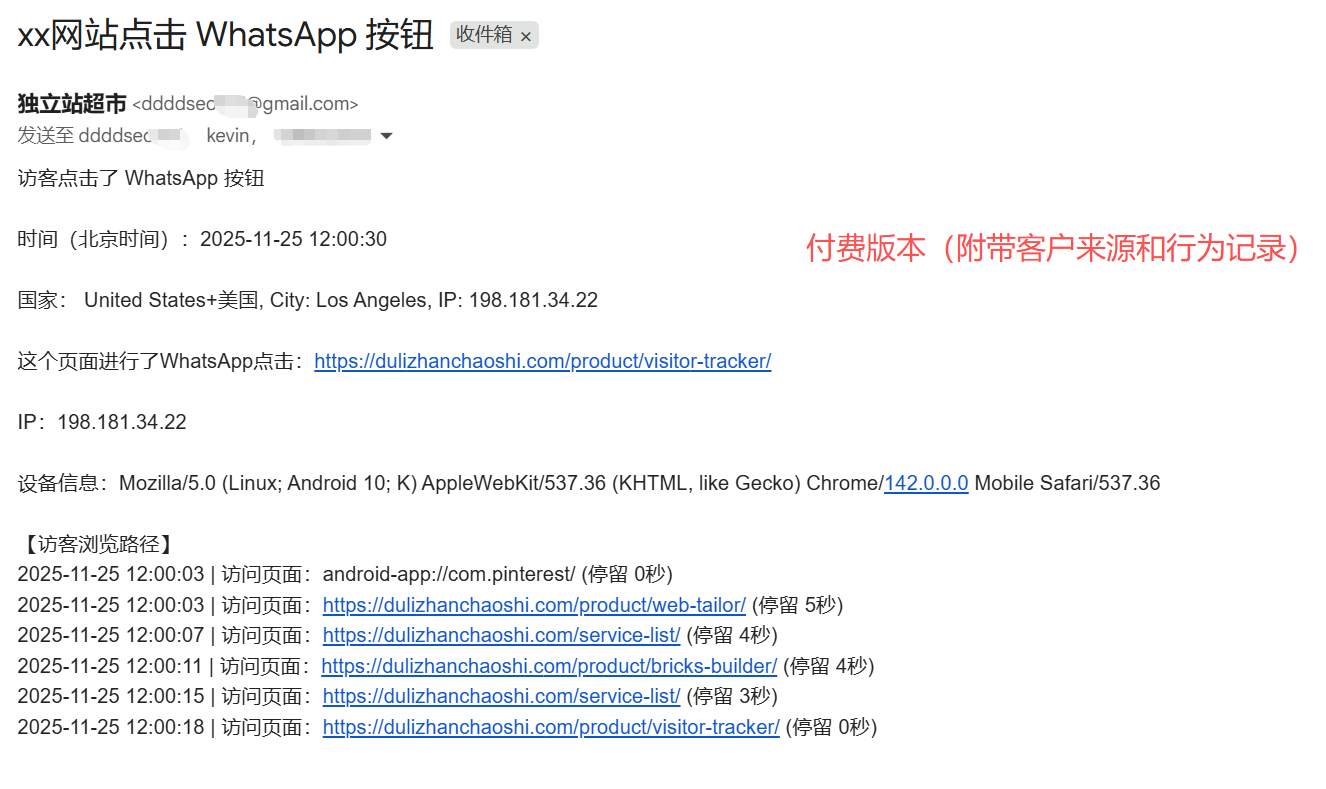Click the 收件箱 label chip

484,35
